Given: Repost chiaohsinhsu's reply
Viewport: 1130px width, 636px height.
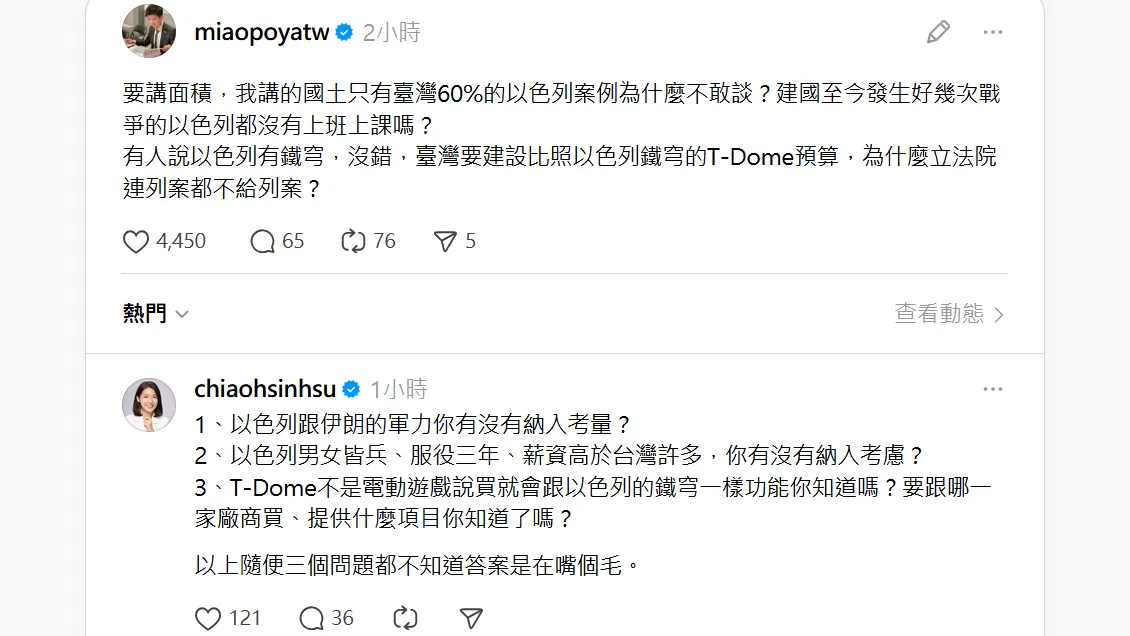Looking at the screenshot, I should point(405,618).
